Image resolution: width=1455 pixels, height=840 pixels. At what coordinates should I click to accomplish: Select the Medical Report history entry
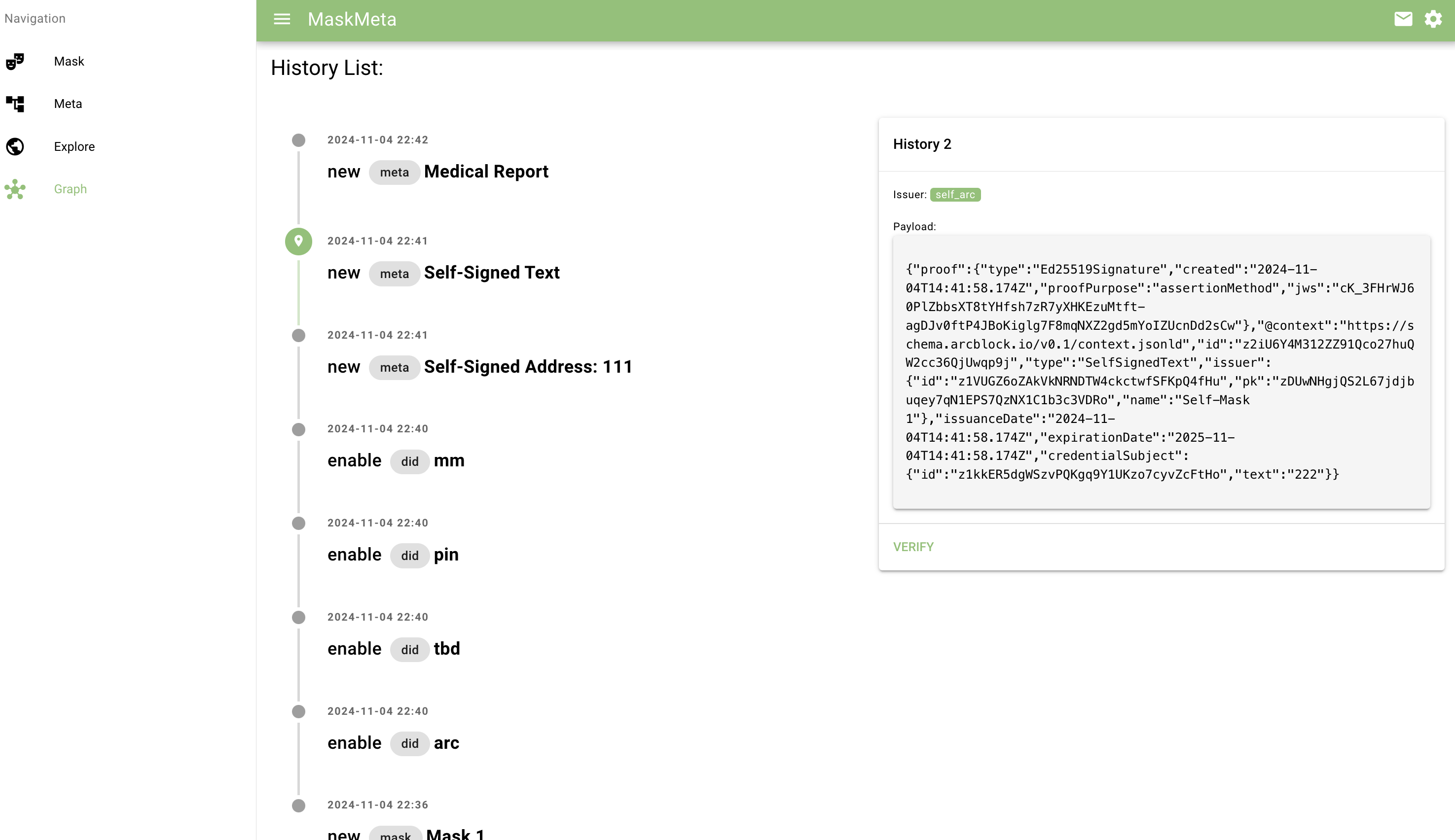pos(485,172)
